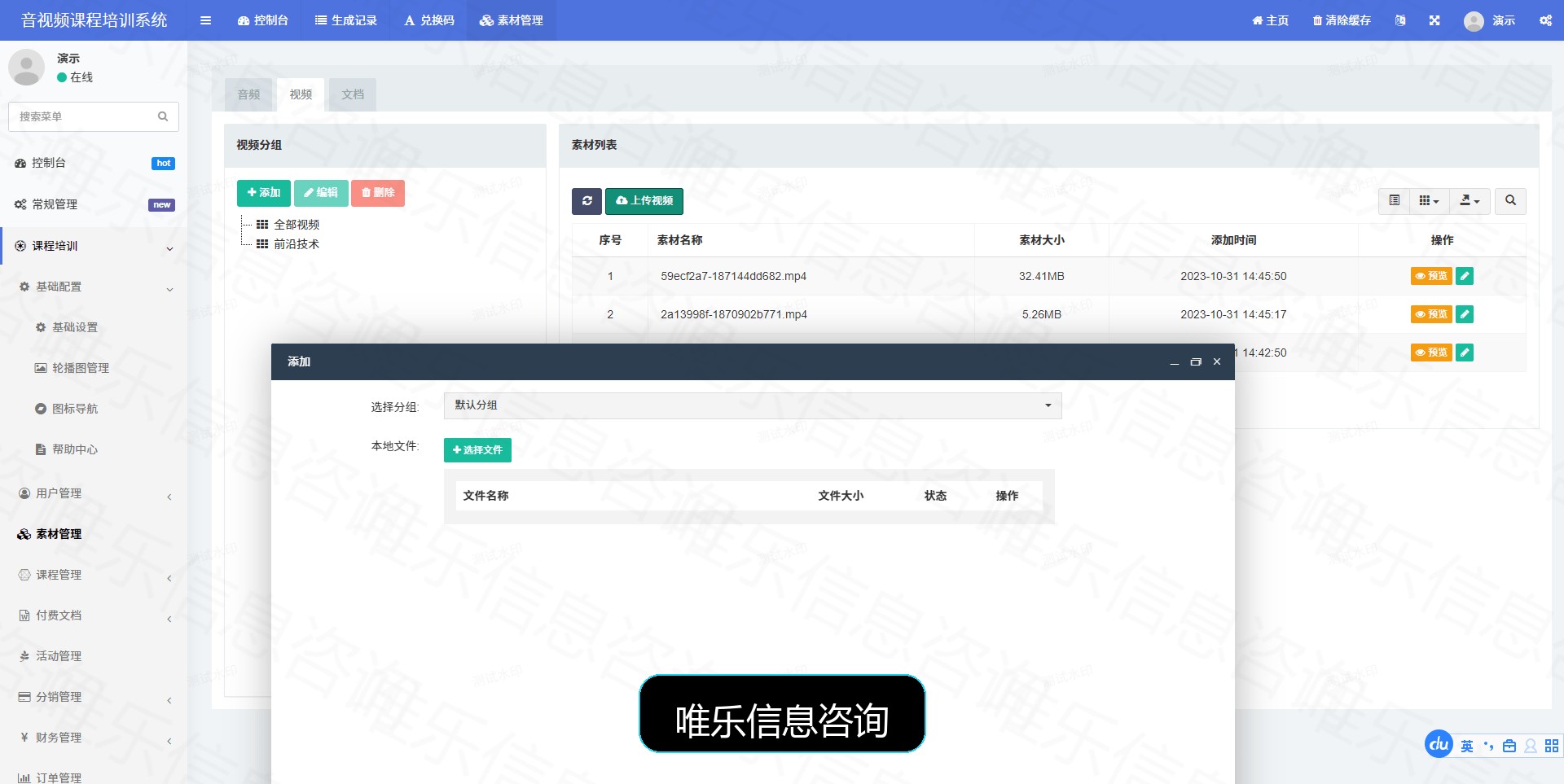Open 兑换码 in the top navigation
Viewport: 1564px width, 784px height.
pyautogui.click(x=429, y=20)
